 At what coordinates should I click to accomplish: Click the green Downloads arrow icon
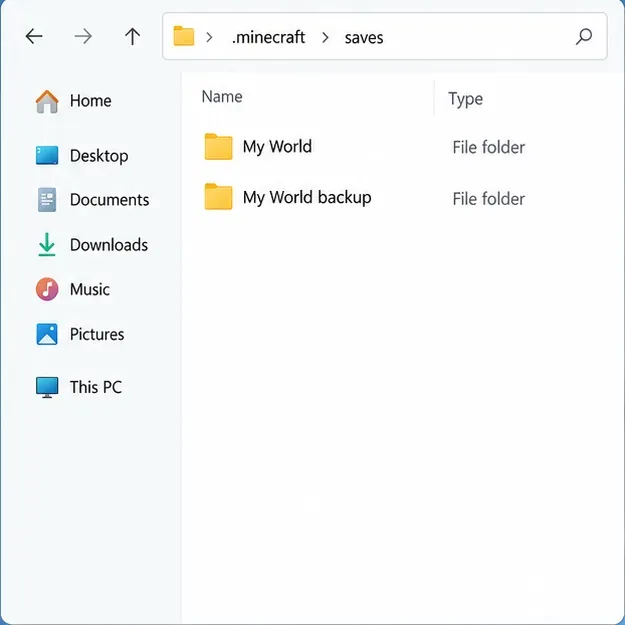click(47, 244)
